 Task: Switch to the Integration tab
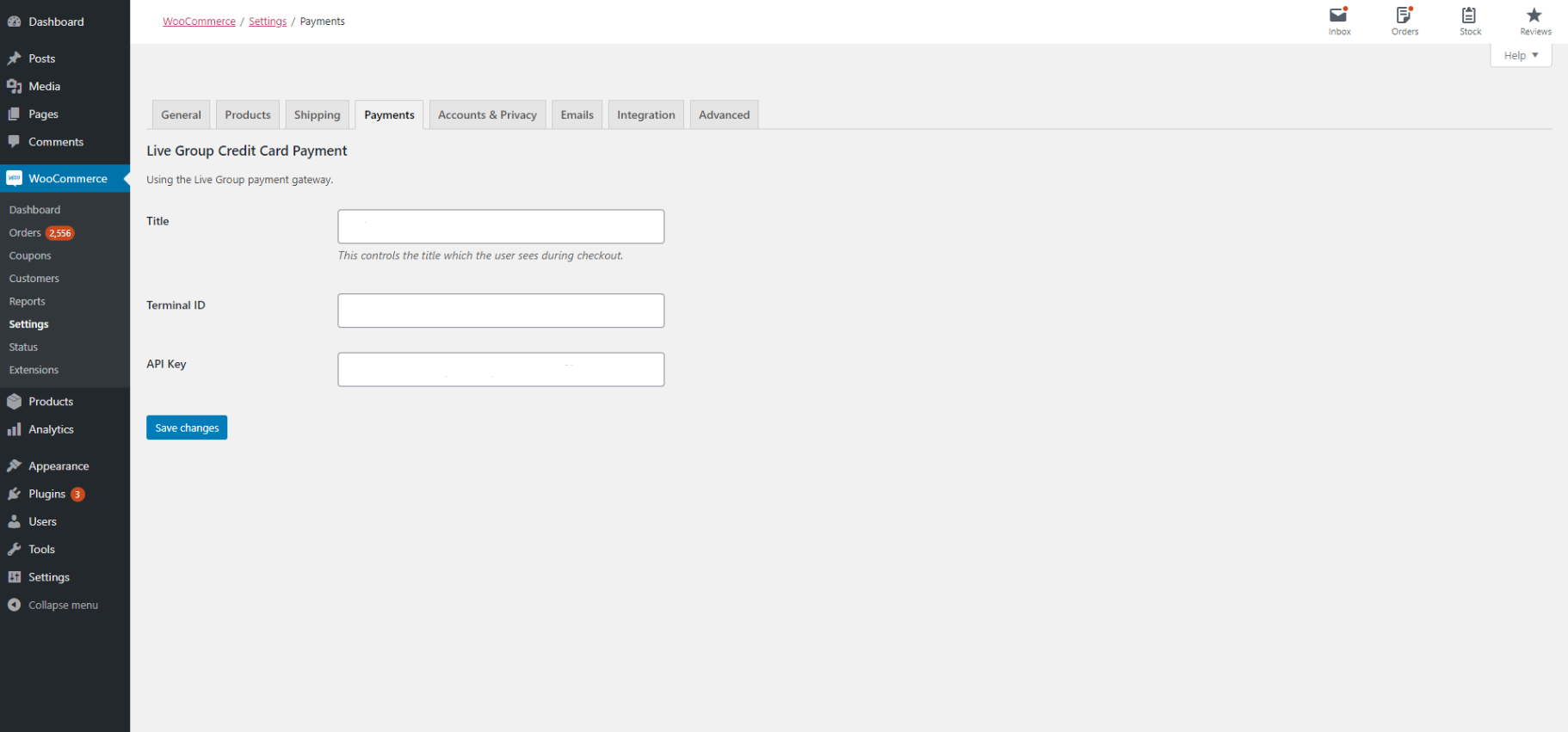tap(645, 114)
